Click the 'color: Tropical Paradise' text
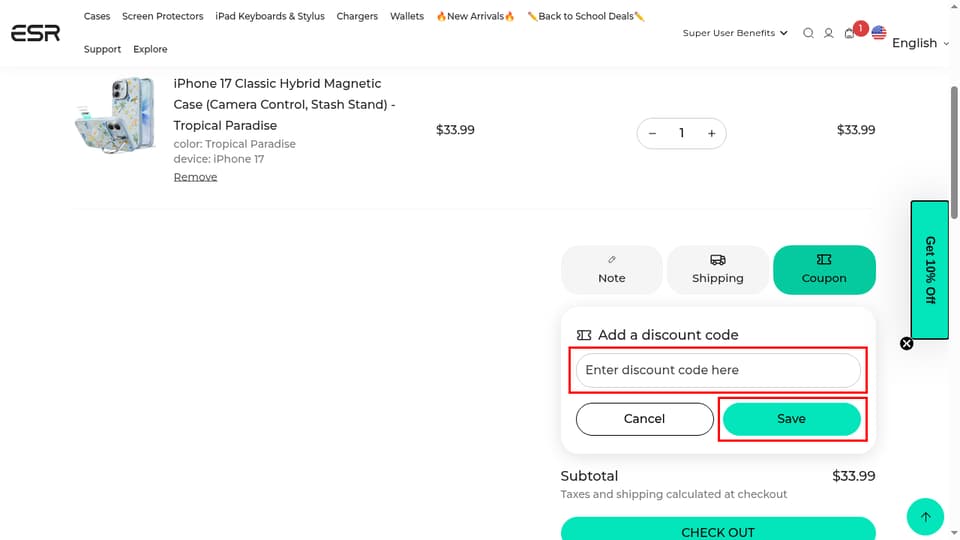 click(x=234, y=144)
